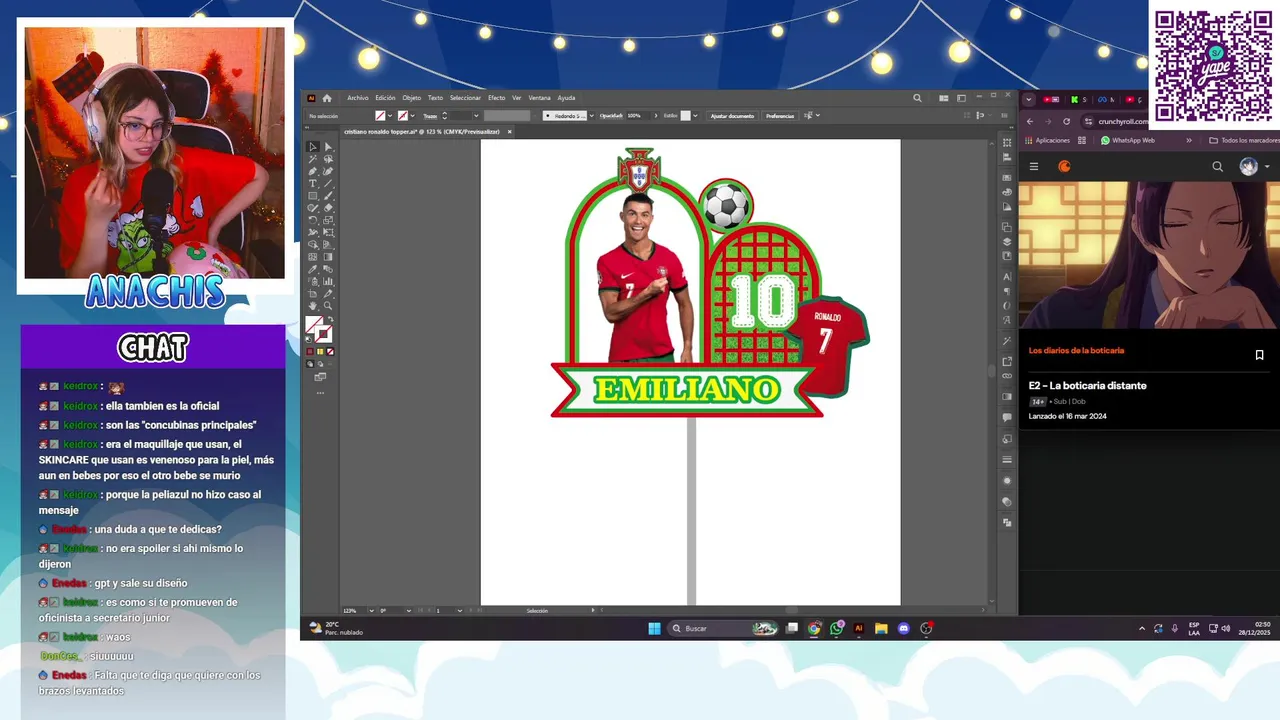Open graphic style Estilo dropdown

click(x=696, y=116)
